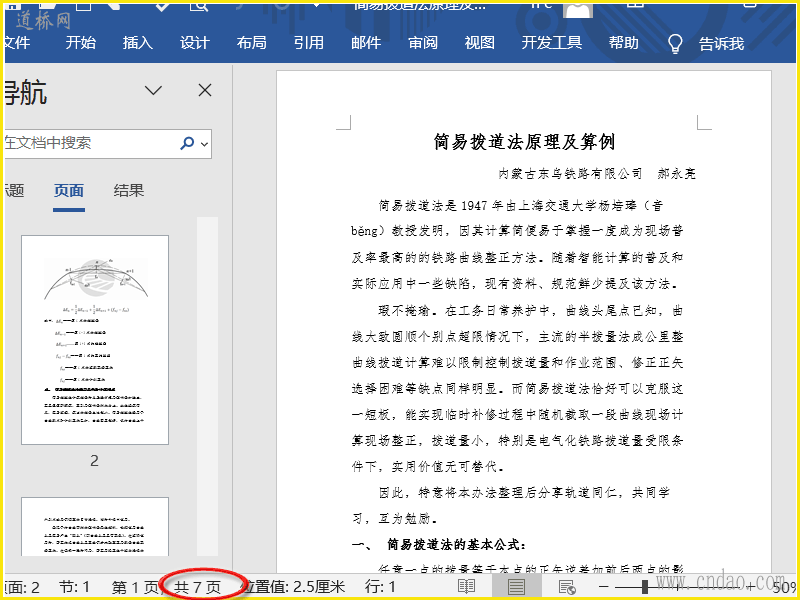
Task: Select the page 2 thumbnail
Action: [x=95, y=340]
